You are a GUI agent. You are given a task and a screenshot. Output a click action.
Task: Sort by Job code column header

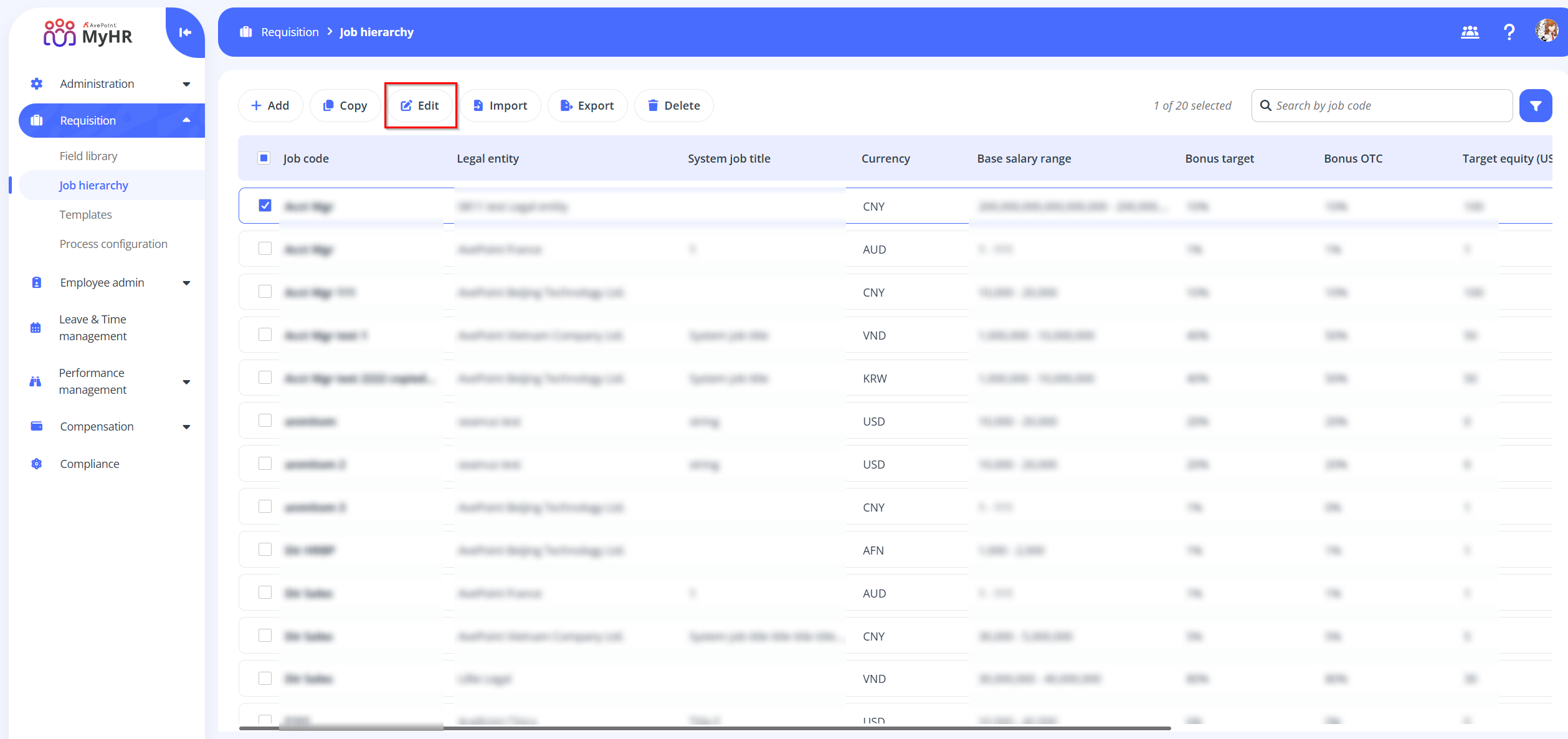tap(306, 158)
